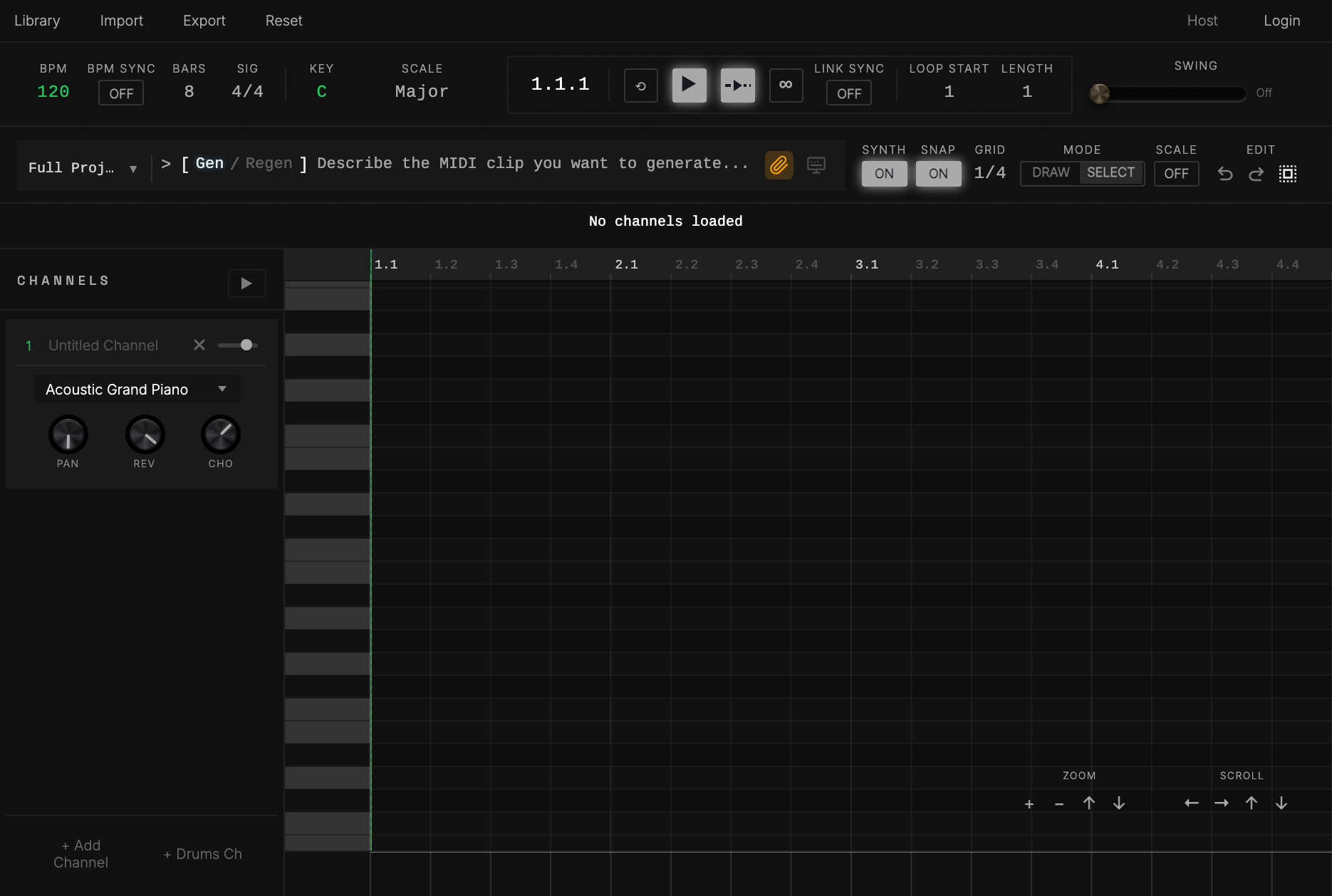Viewport: 1332px width, 896px height.
Task: Click the zoom in plus icon
Action: coord(1029,803)
